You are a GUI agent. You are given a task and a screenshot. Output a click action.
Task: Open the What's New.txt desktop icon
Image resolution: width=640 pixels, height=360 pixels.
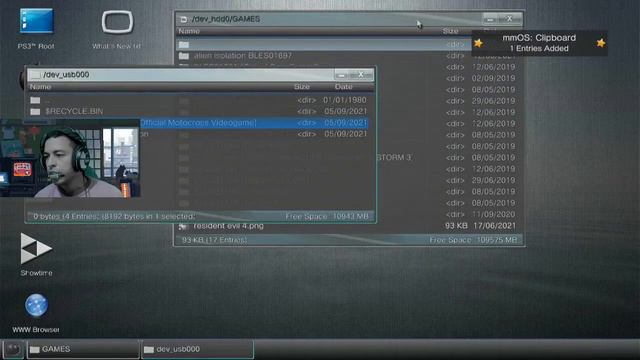[x=117, y=28]
